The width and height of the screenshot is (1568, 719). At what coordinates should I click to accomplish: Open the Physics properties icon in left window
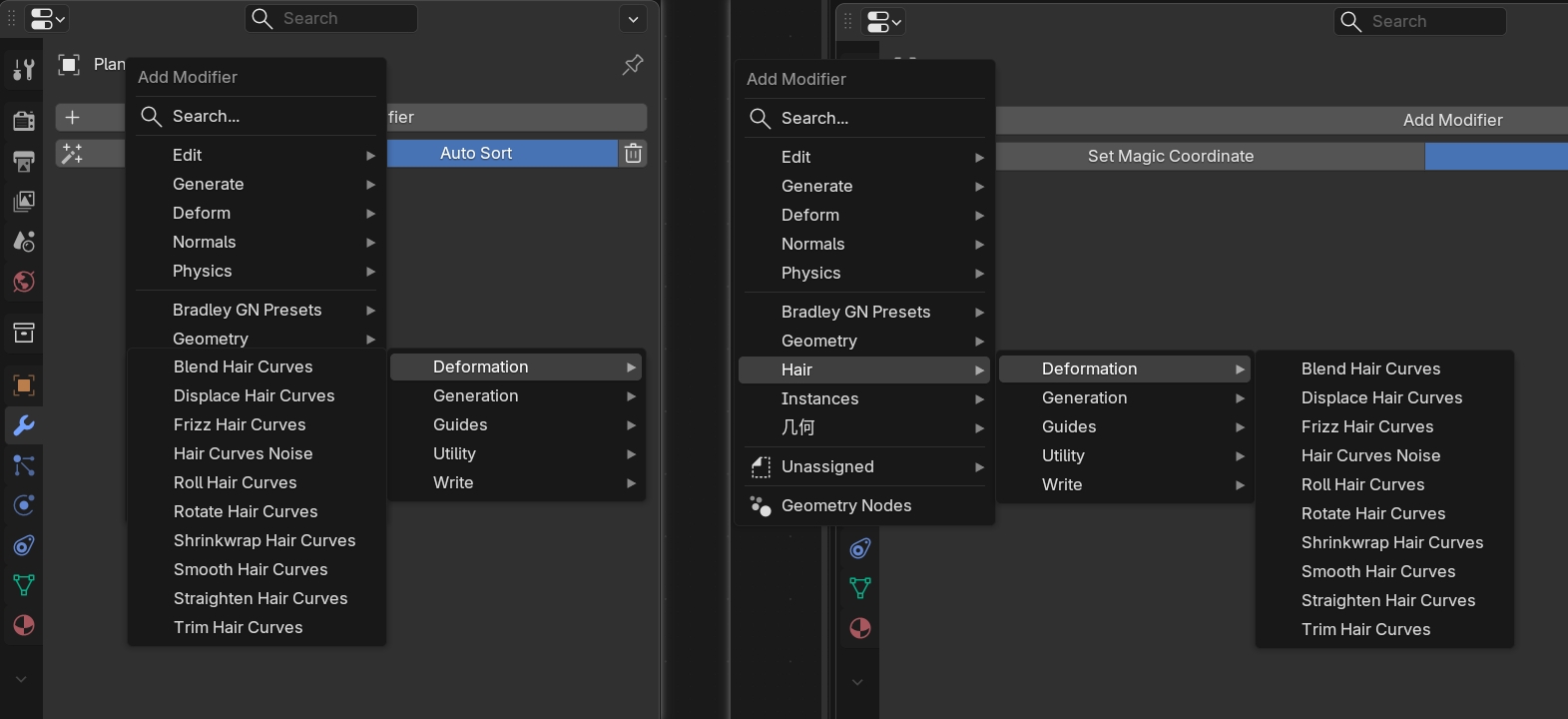point(23,505)
